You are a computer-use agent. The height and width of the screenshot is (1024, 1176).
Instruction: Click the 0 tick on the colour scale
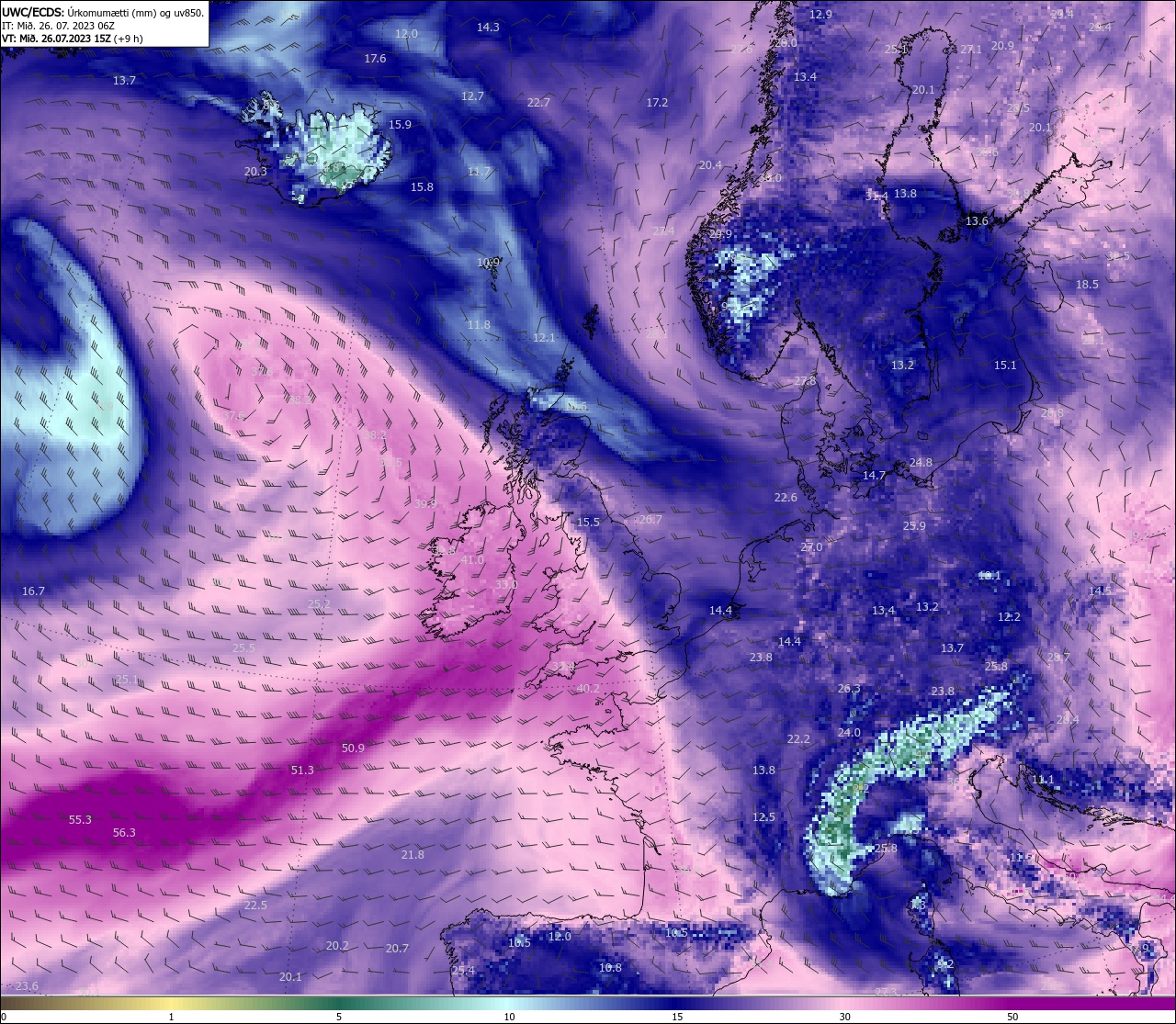click(4, 1017)
